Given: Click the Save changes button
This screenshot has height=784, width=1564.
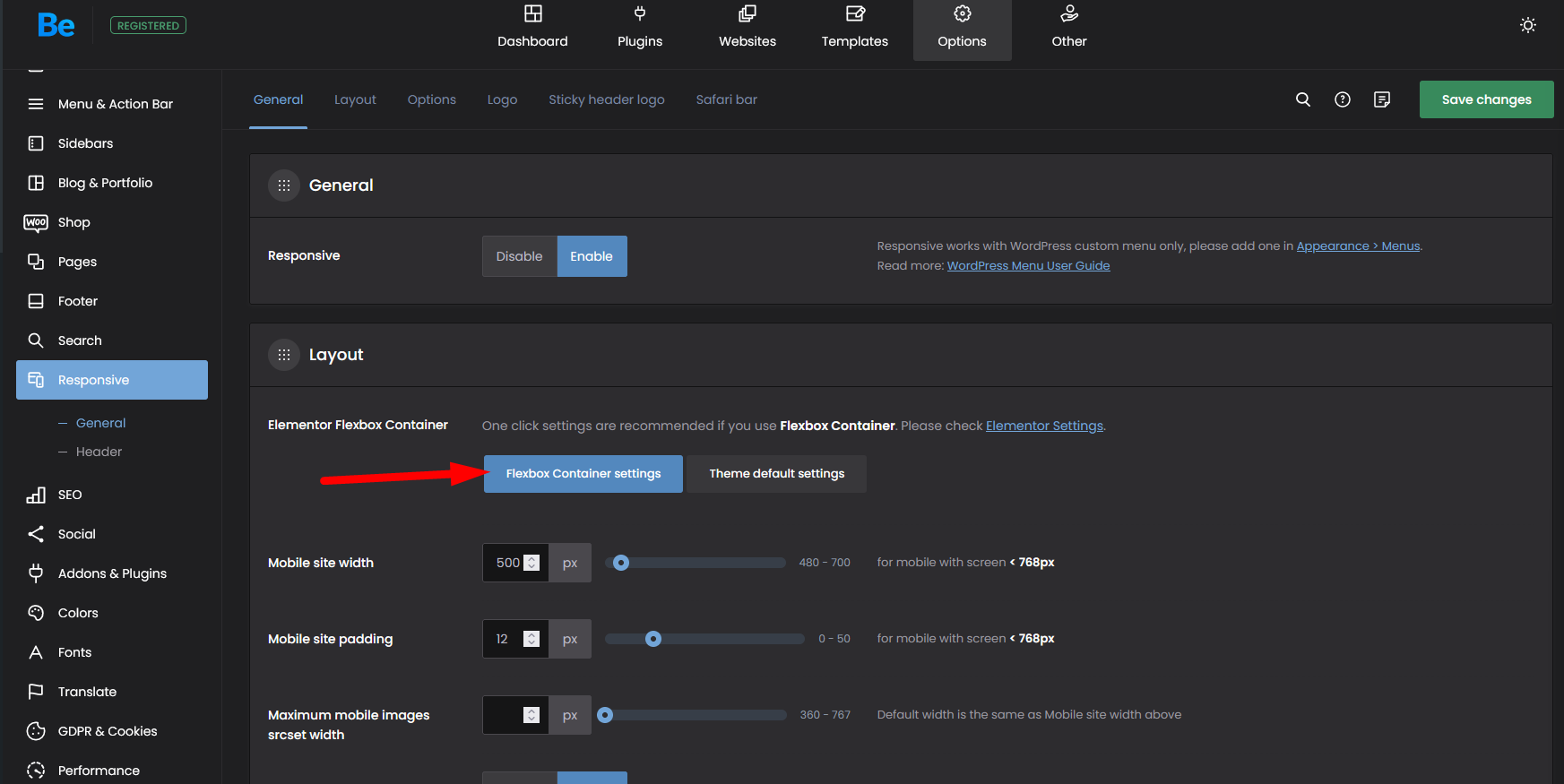Looking at the screenshot, I should 1487,99.
